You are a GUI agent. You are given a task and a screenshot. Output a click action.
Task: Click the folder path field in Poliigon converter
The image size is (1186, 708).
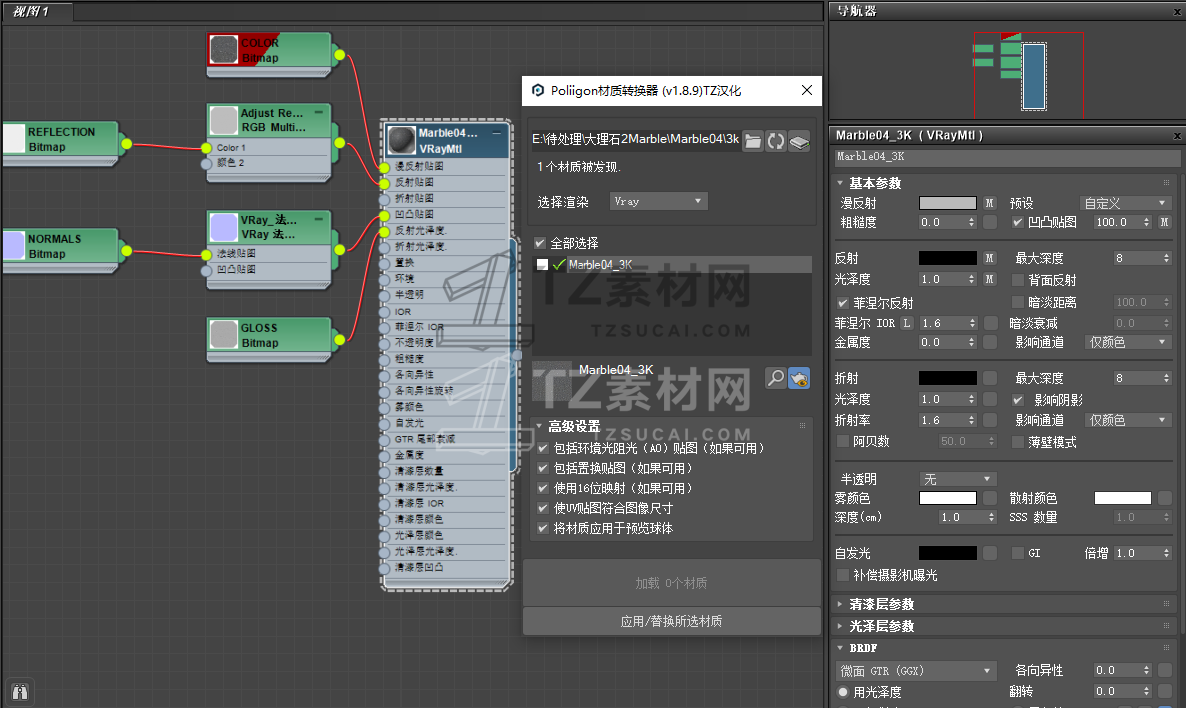(x=635, y=139)
